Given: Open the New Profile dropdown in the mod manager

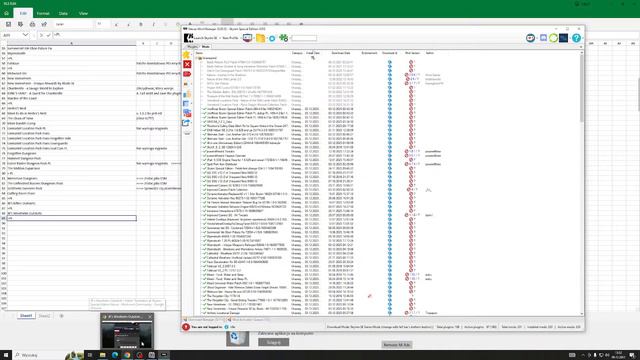Looking at the screenshot, I should [231, 38].
